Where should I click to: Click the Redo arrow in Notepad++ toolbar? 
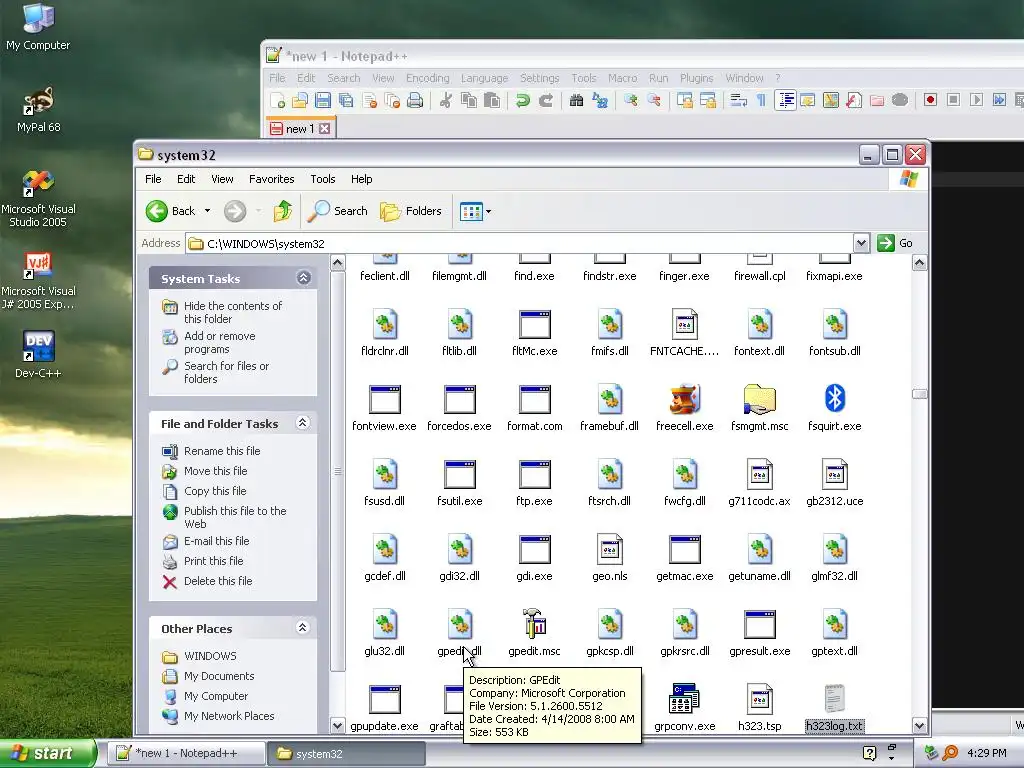pos(546,101)
